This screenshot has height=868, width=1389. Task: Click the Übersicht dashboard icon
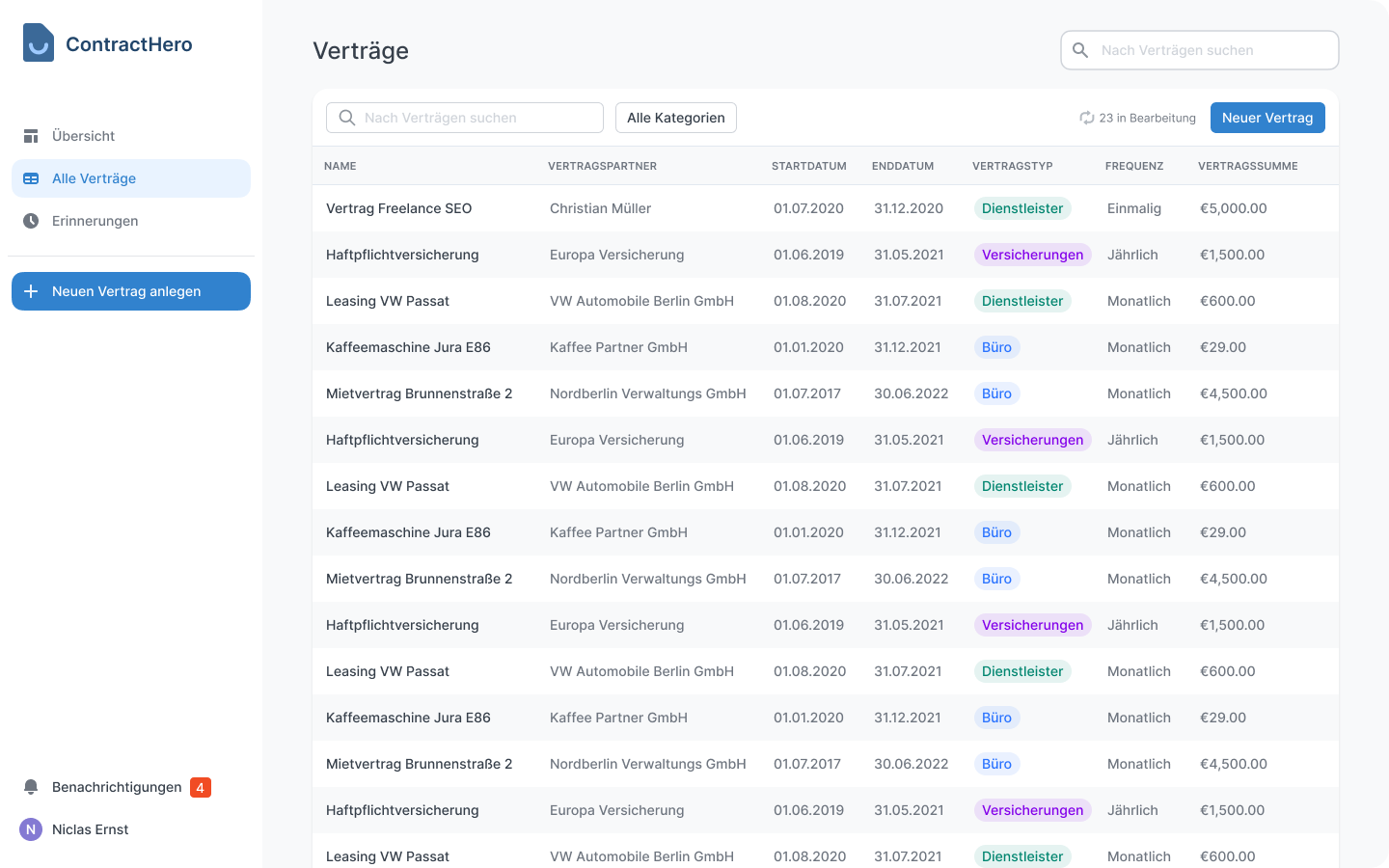pos(31,136)
